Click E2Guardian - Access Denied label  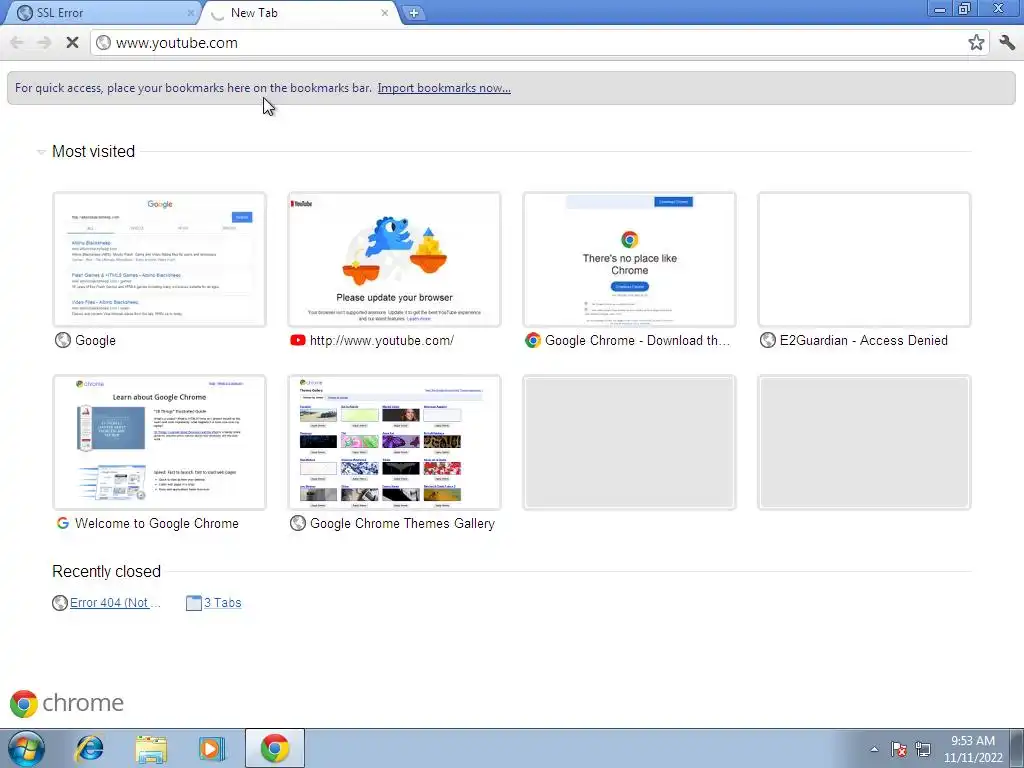(x=863, y=340)
